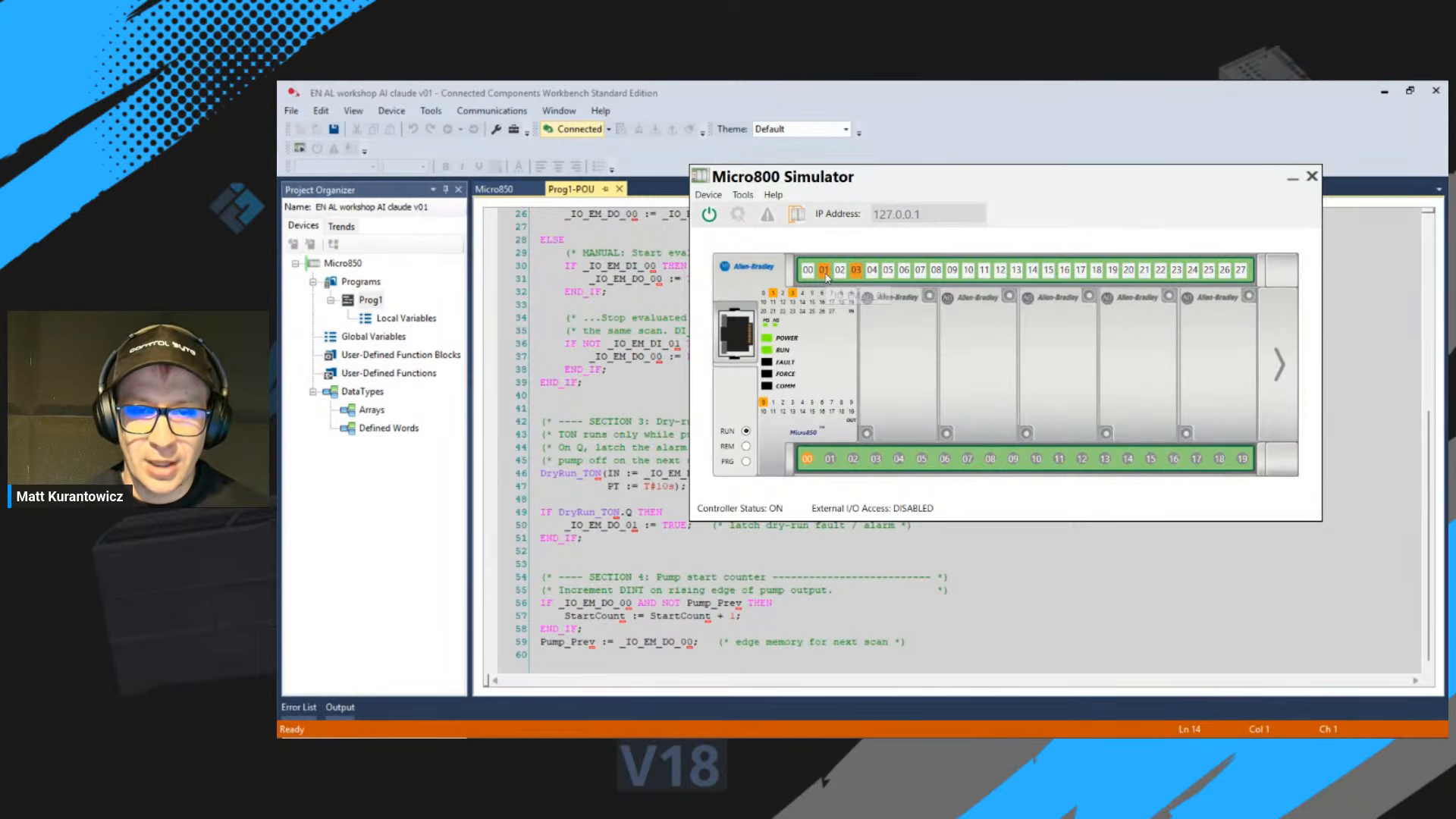1456x819 pixels.
Task: Click the toolbox icon in main toolbar
Action: [x=513, y=129]
